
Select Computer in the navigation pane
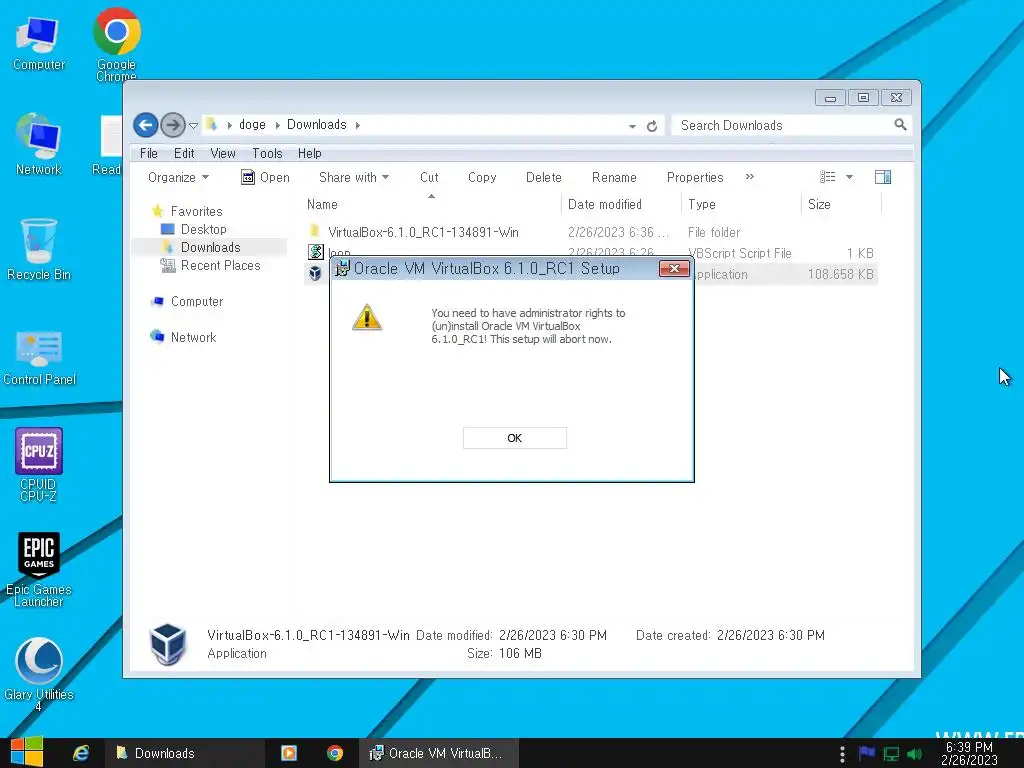pyautogui.click(x=197, y=301)
